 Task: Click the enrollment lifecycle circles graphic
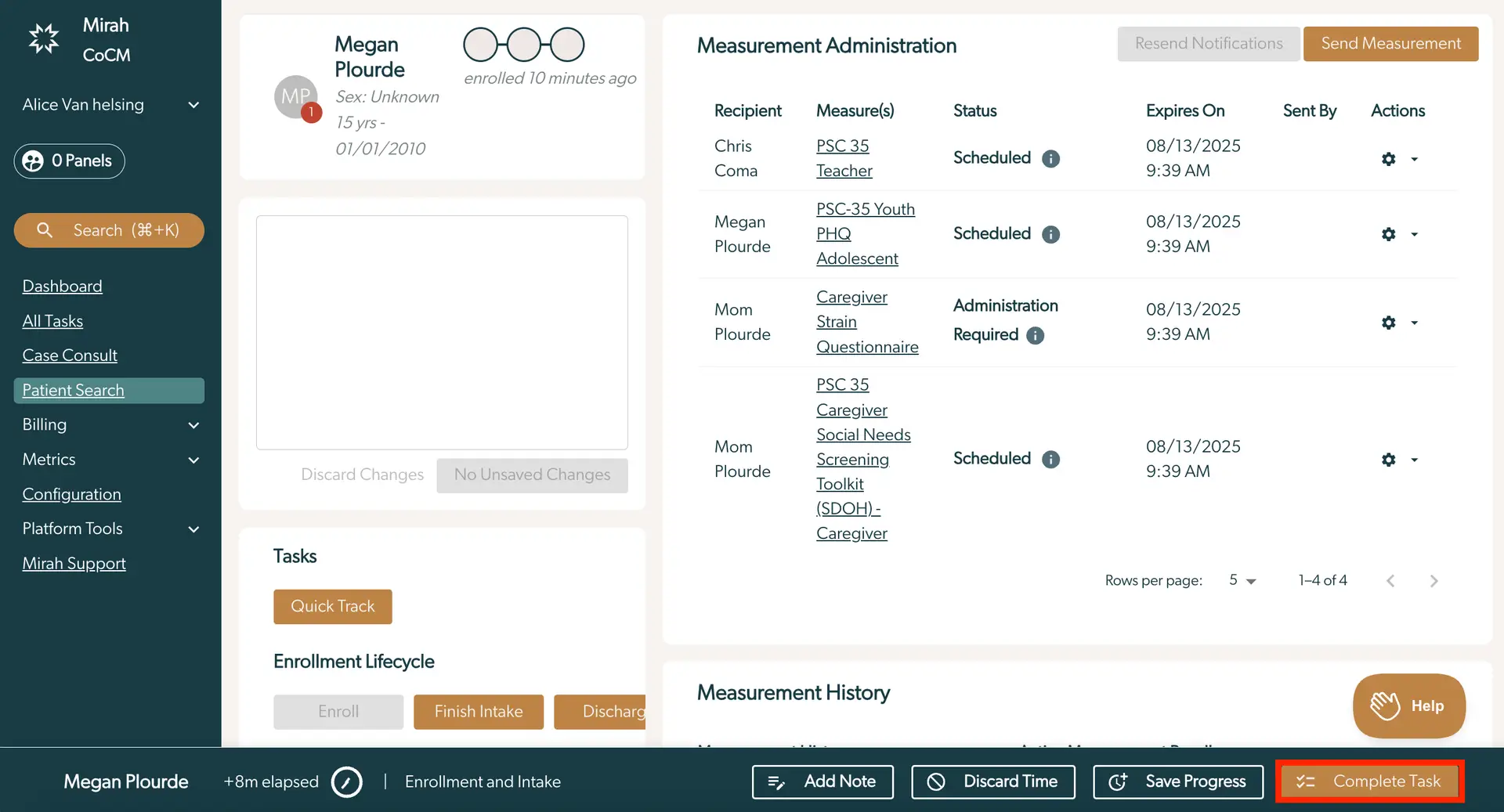click(x=522, y=45)
